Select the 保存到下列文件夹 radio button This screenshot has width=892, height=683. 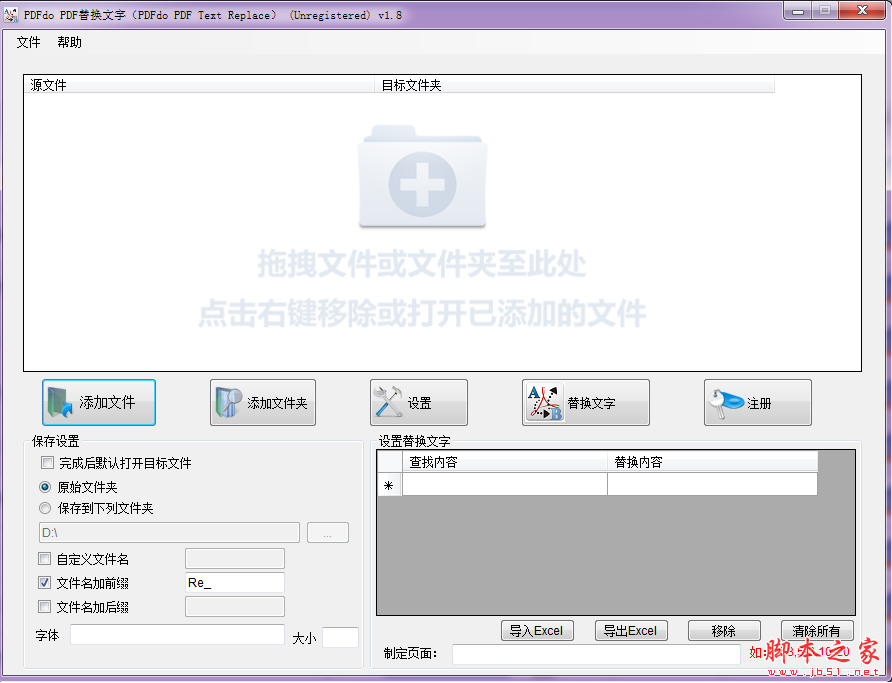point(45,508)
